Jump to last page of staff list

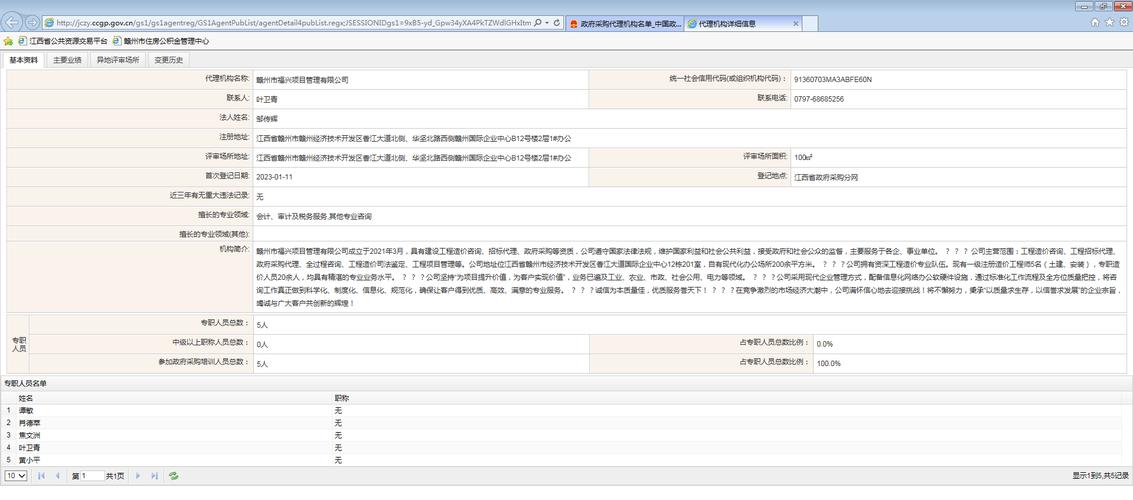pos(155,475)
